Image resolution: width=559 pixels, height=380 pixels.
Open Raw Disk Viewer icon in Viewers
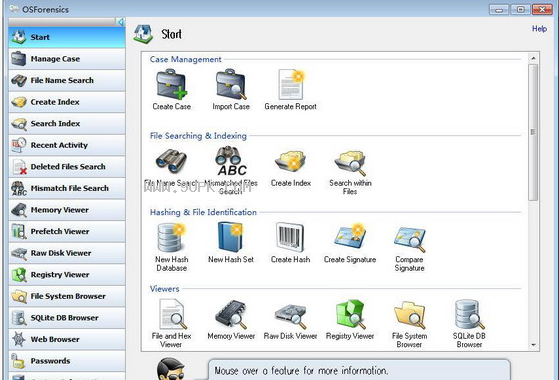pos(291,315)
